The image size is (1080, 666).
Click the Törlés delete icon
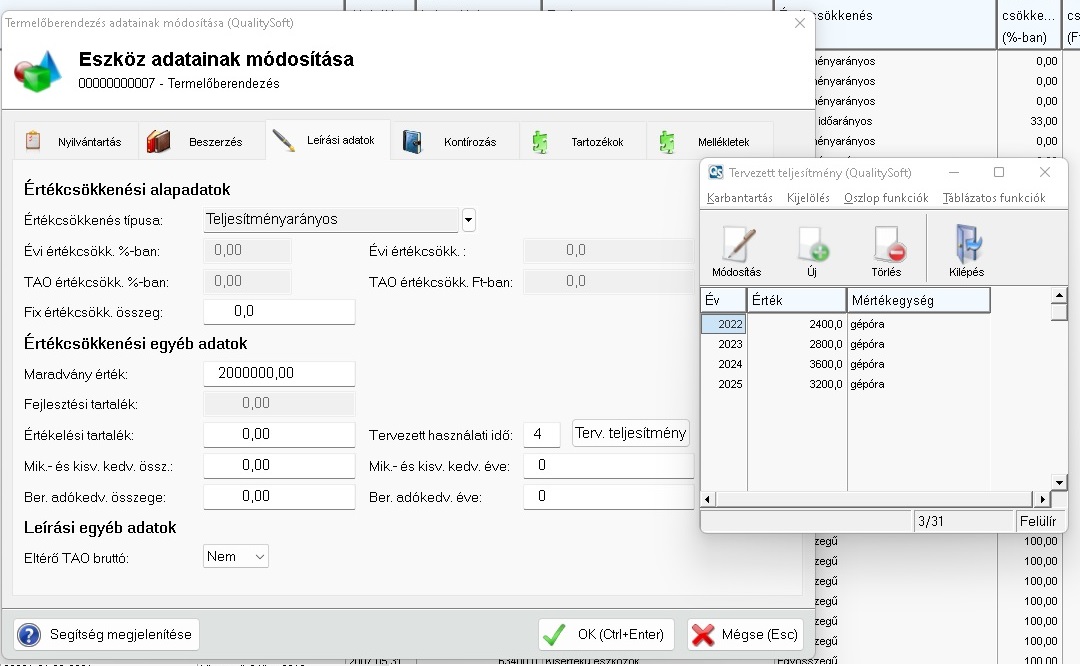tap(886, 246)
